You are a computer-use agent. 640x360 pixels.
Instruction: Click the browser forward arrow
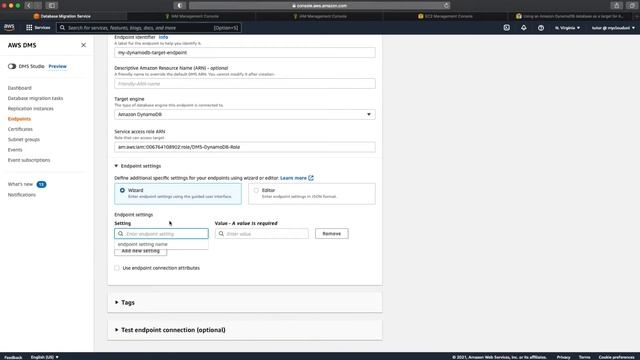[38, 5]
